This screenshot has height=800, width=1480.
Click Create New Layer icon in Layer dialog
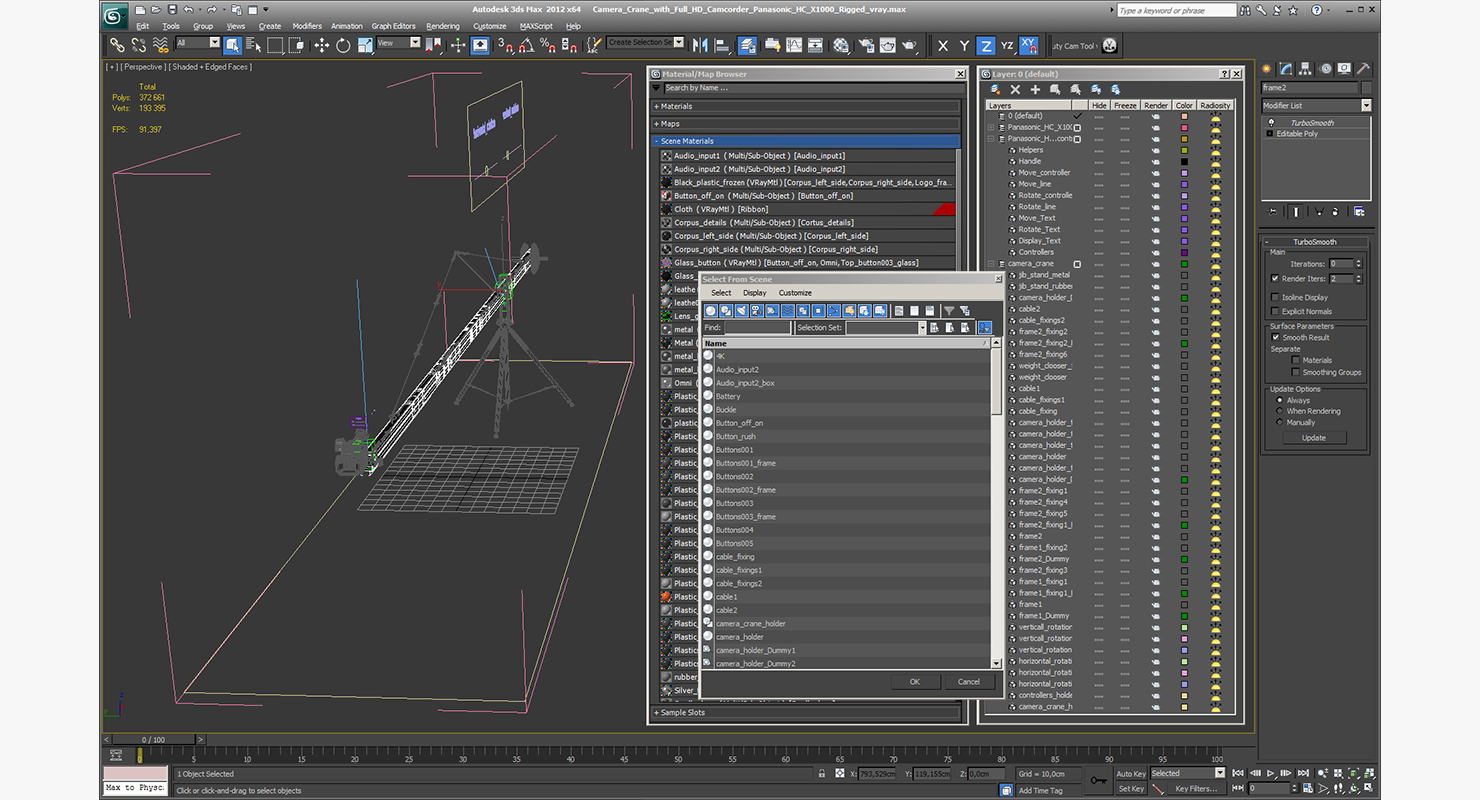click(x=995, y=90)
